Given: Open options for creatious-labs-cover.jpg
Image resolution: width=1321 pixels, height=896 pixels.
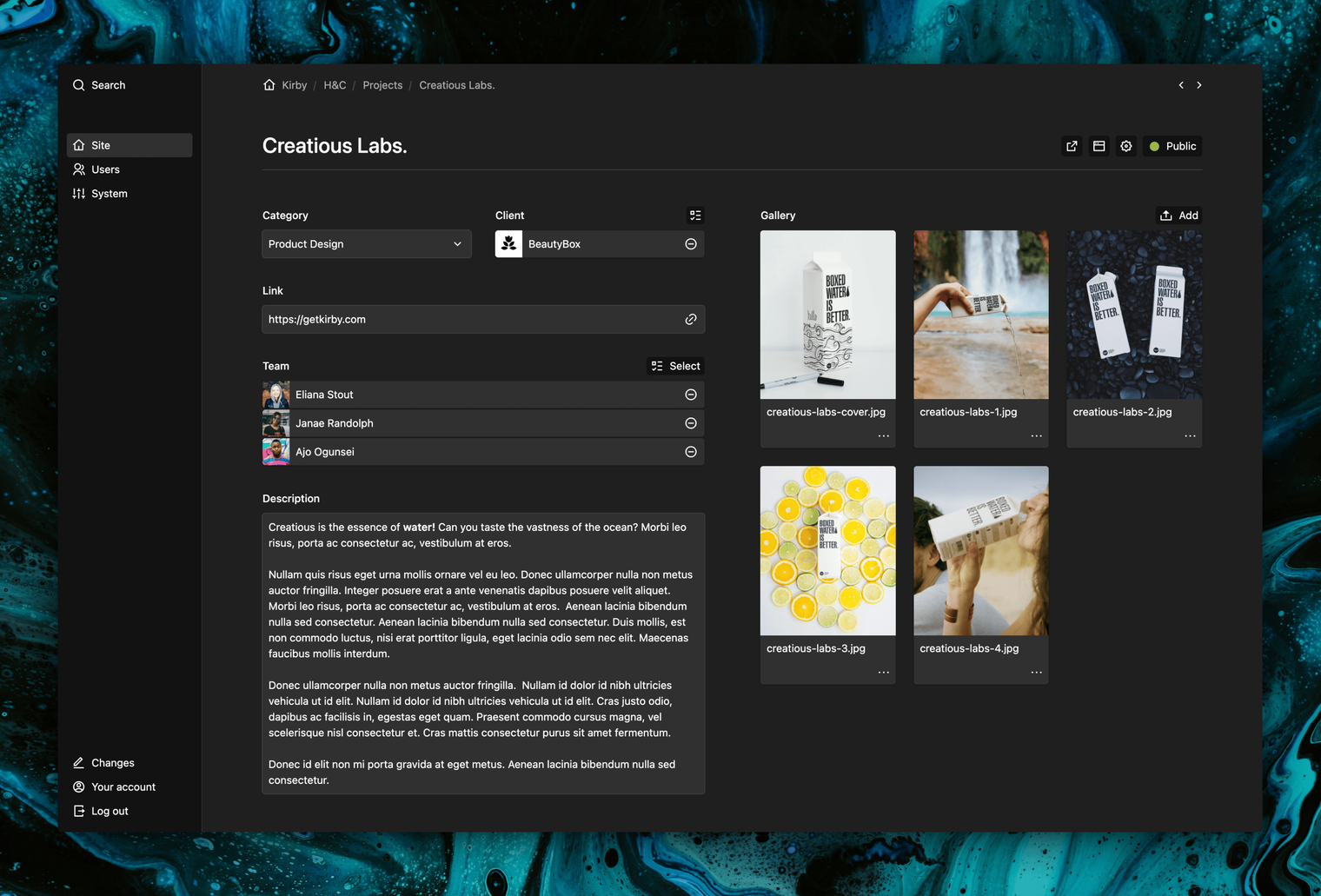Looking at the screenshot, I should point(884,435).
